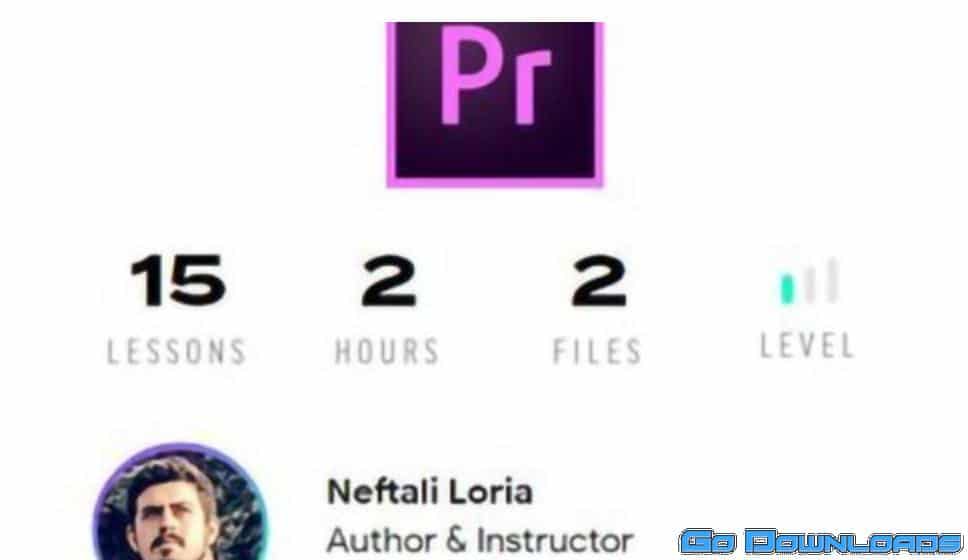Open Neftali Loria author name link

point(430,492)
